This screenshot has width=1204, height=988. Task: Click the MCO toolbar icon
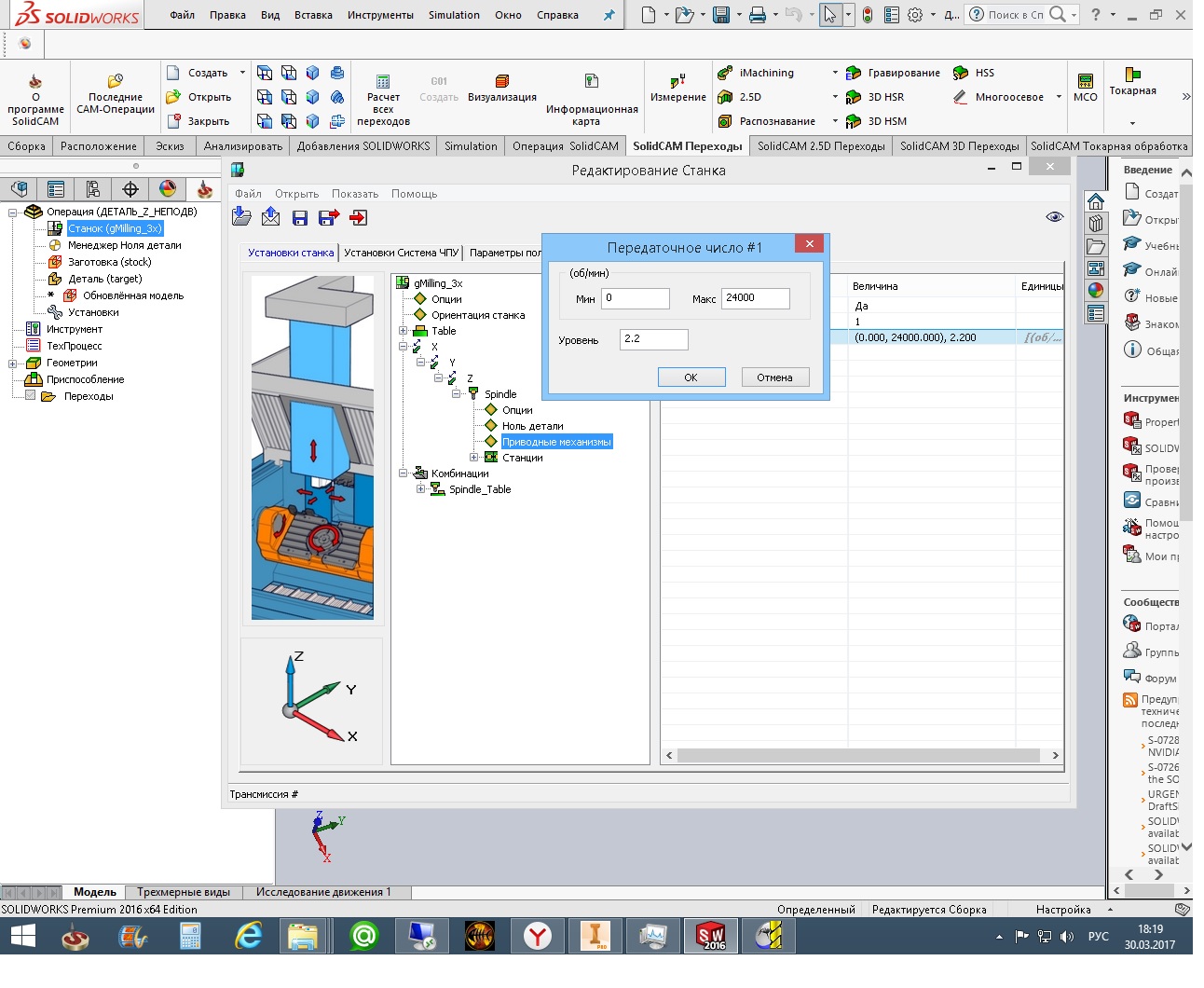pyautogui.click(x=1085, y=81)
